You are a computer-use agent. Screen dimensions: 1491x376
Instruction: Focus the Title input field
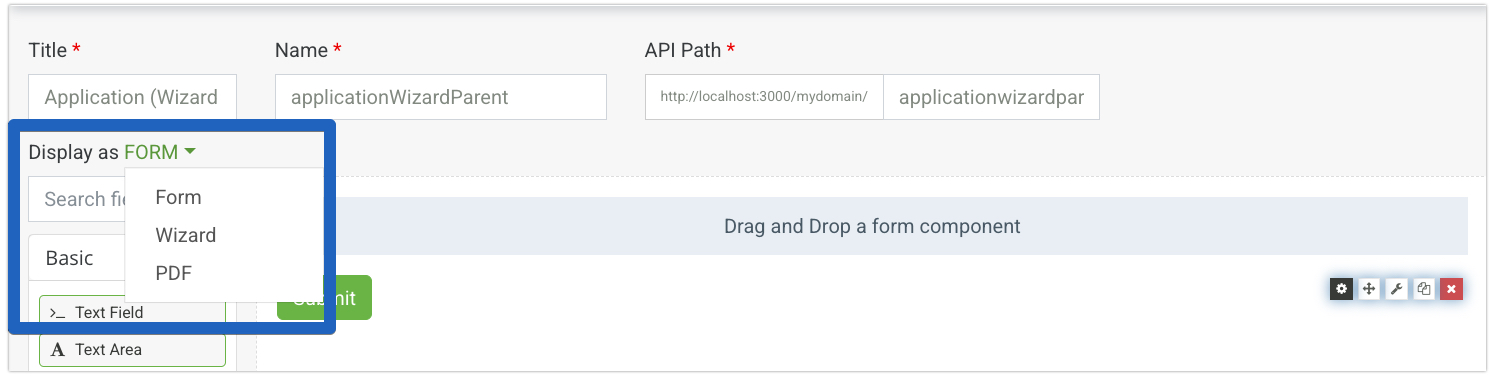pyautogui.click(x=132, y=97)
